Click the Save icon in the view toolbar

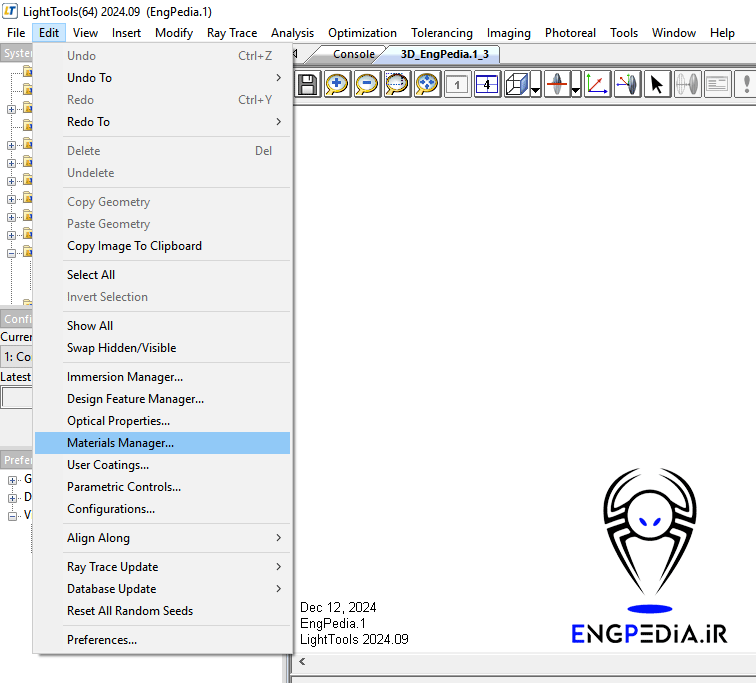click(x=307, y=85)
